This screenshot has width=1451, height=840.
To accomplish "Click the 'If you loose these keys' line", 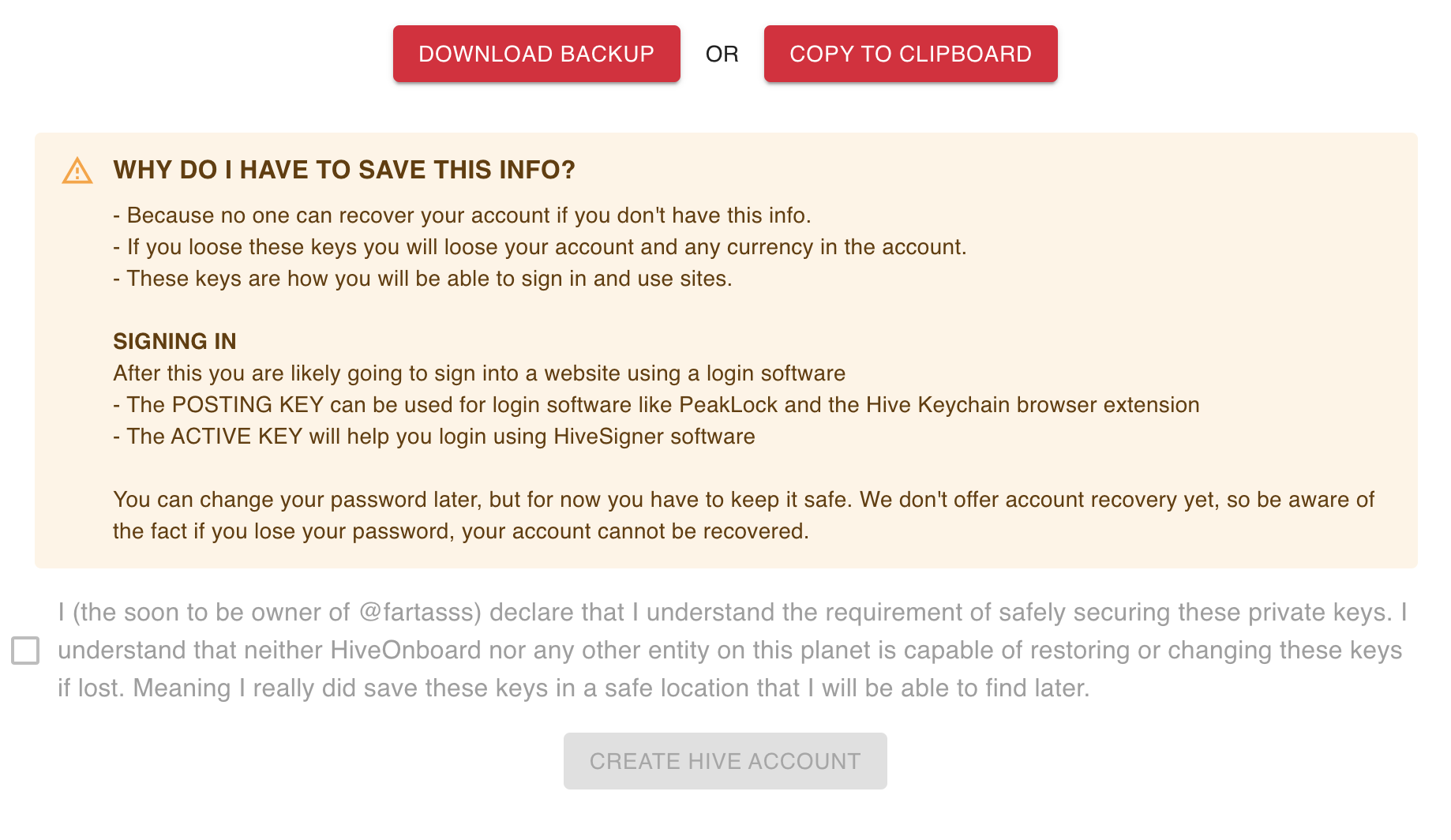I will [540, 247].
